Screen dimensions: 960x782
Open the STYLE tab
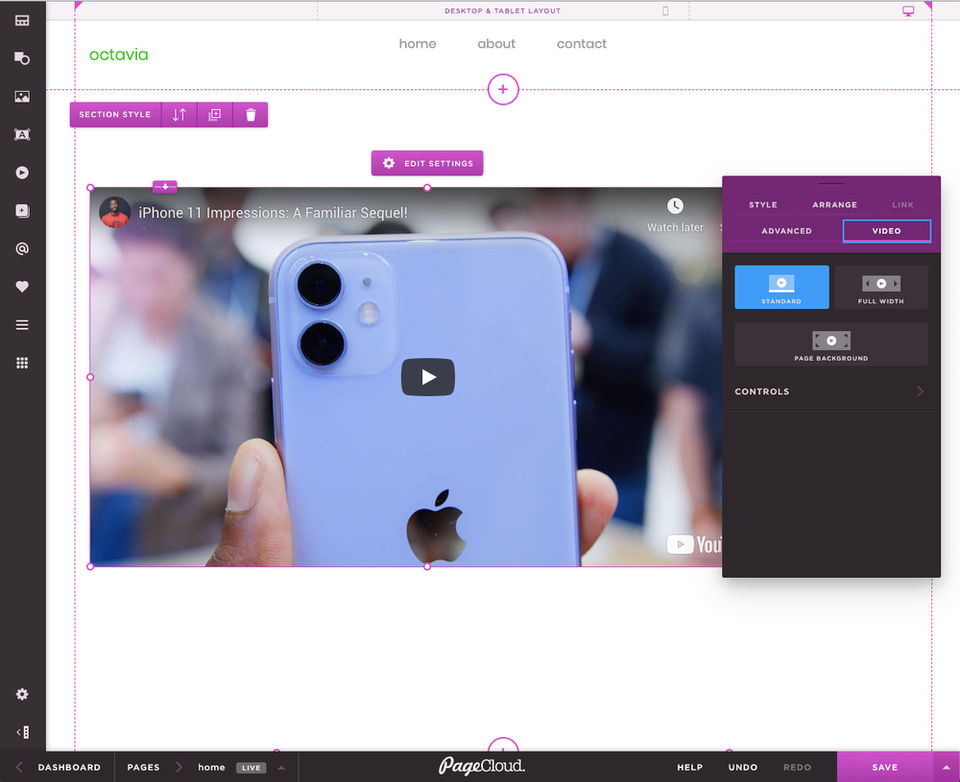click(763, 205)
